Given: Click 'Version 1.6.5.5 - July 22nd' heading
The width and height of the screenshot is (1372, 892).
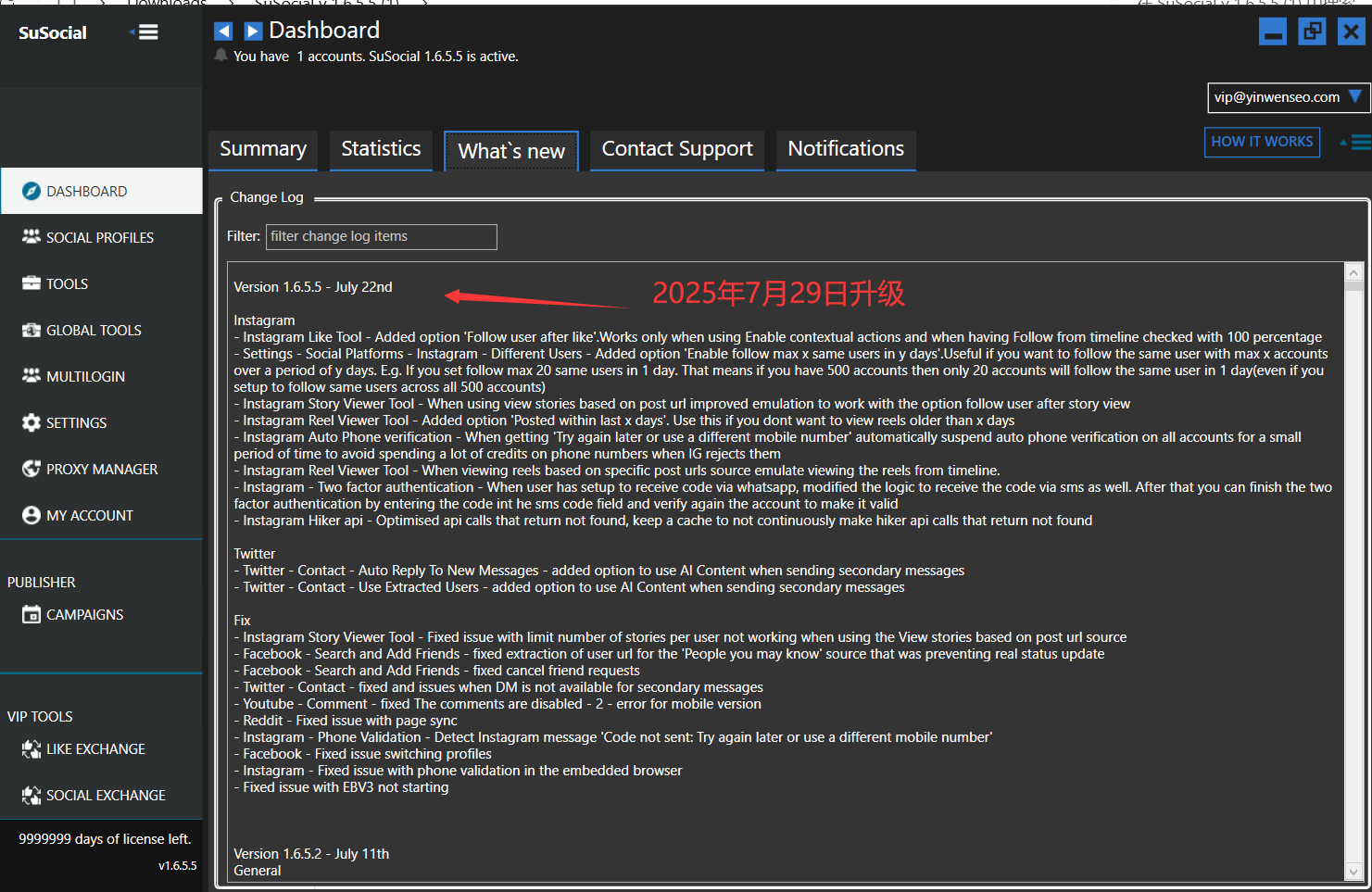Looking at the screenshot, I should click(313, 287).
